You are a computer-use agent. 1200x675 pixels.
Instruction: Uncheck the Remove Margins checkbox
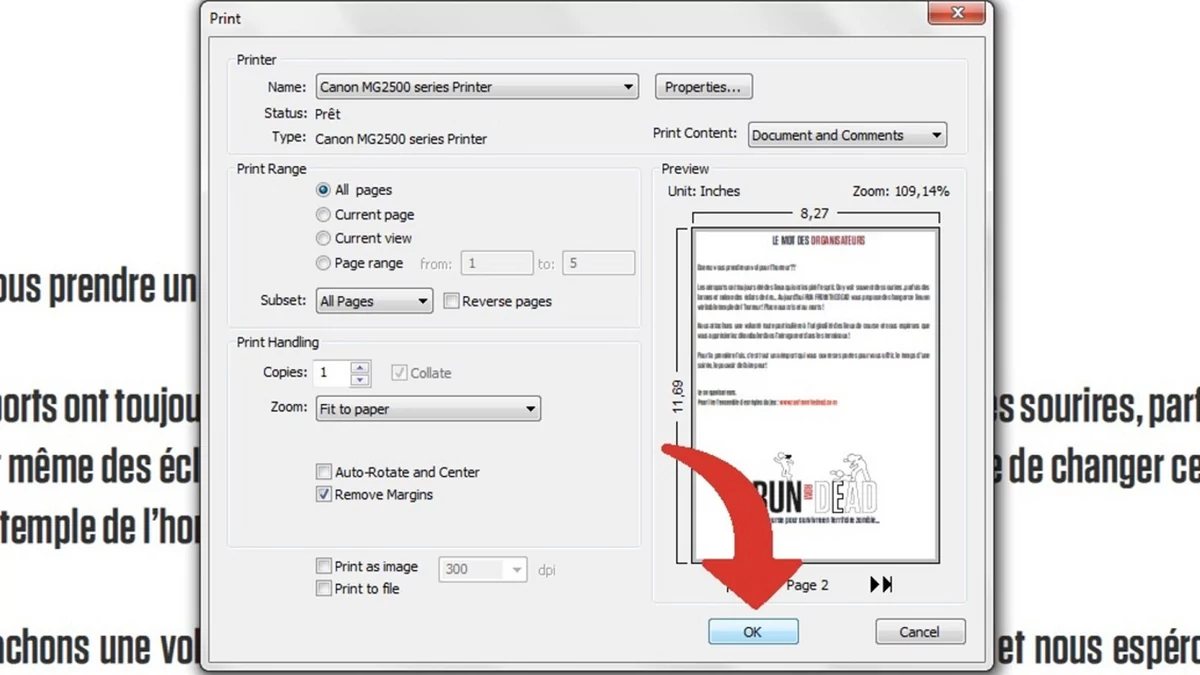click(324, 495)
